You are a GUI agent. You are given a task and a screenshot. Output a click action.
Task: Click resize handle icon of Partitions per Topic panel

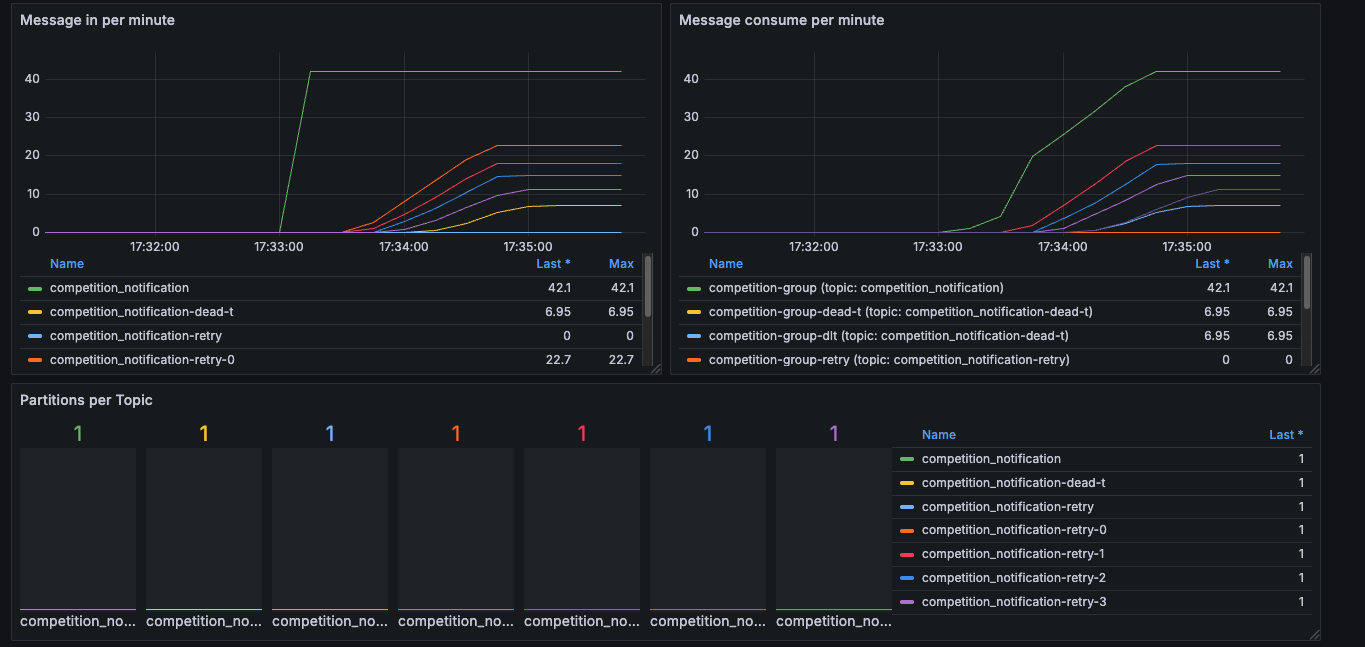pos(1315,634)
